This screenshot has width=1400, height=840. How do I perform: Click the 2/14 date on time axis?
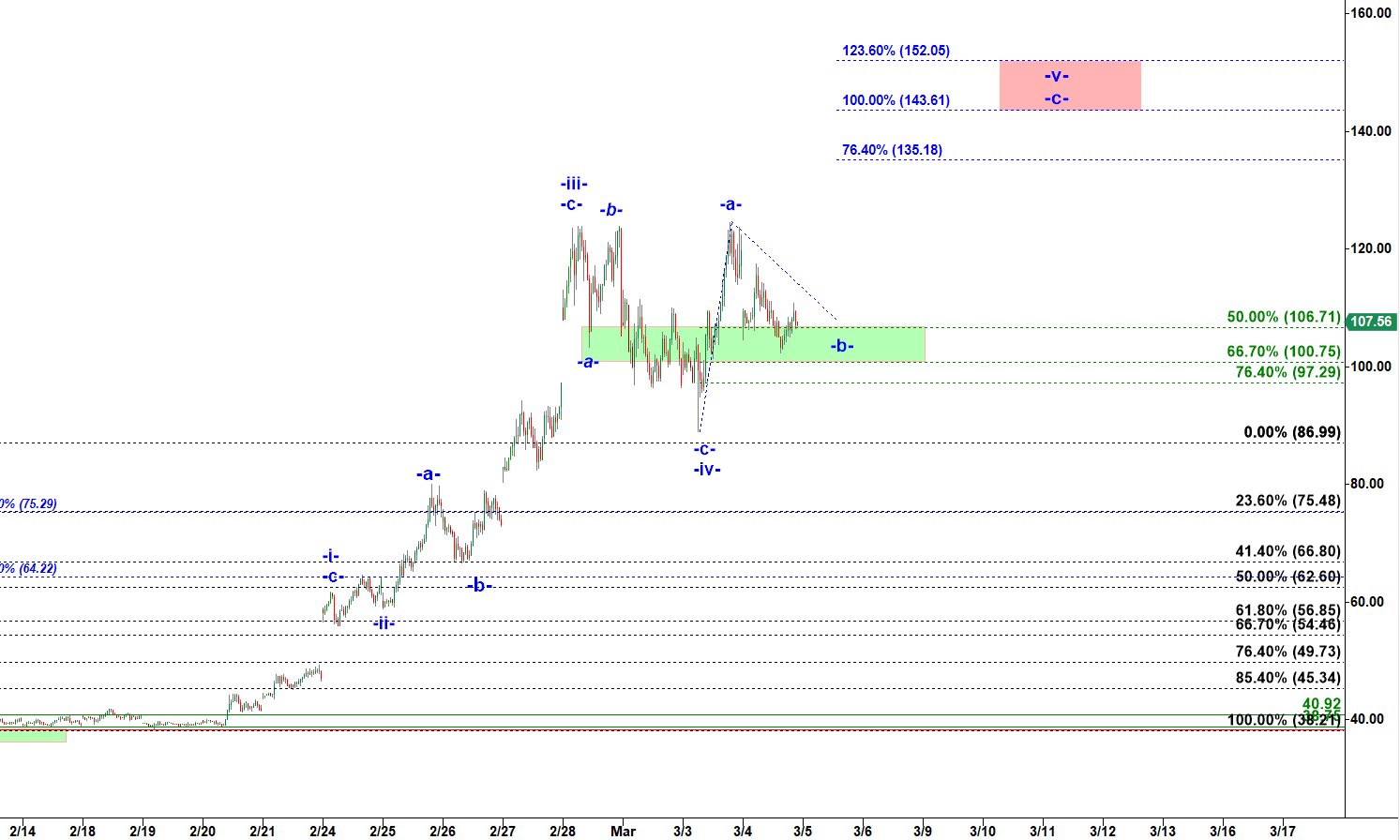click(x=23, y=831)
